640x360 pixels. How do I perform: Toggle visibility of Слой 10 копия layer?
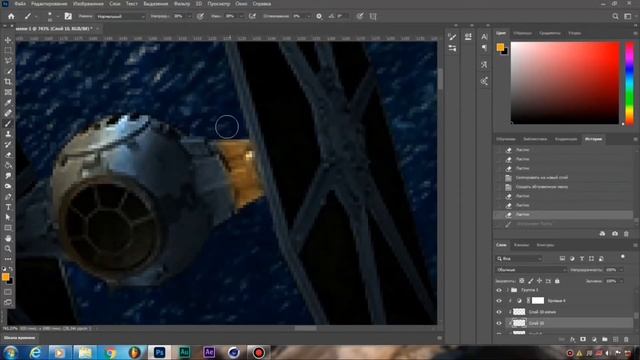pyautogui.click(x=499, y=312)
